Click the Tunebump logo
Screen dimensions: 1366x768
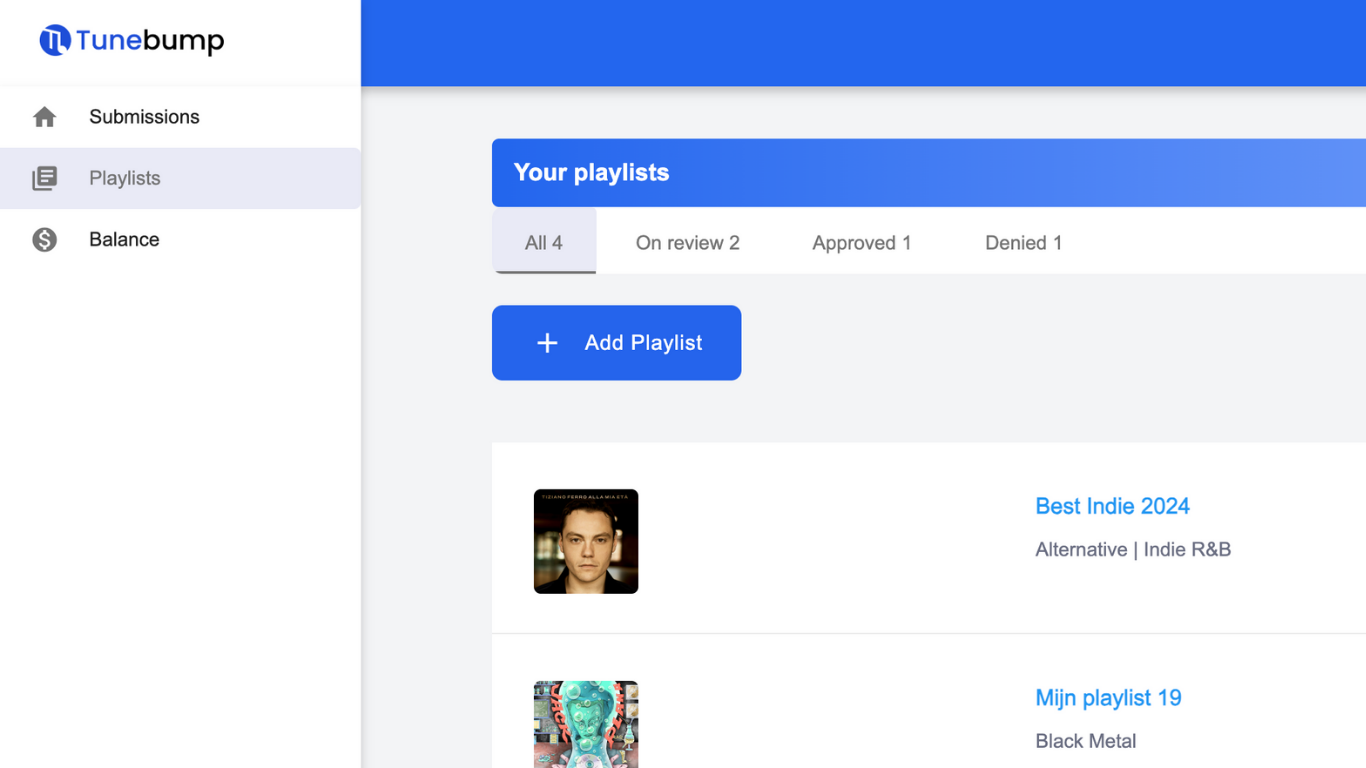[131, 40]
